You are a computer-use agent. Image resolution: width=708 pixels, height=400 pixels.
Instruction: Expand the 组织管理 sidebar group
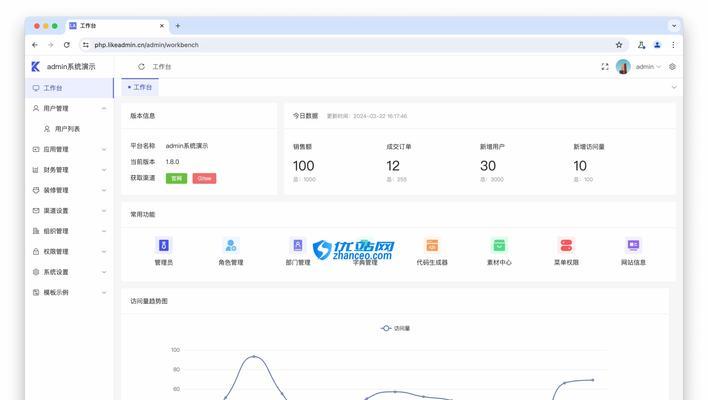coord(104,231)
